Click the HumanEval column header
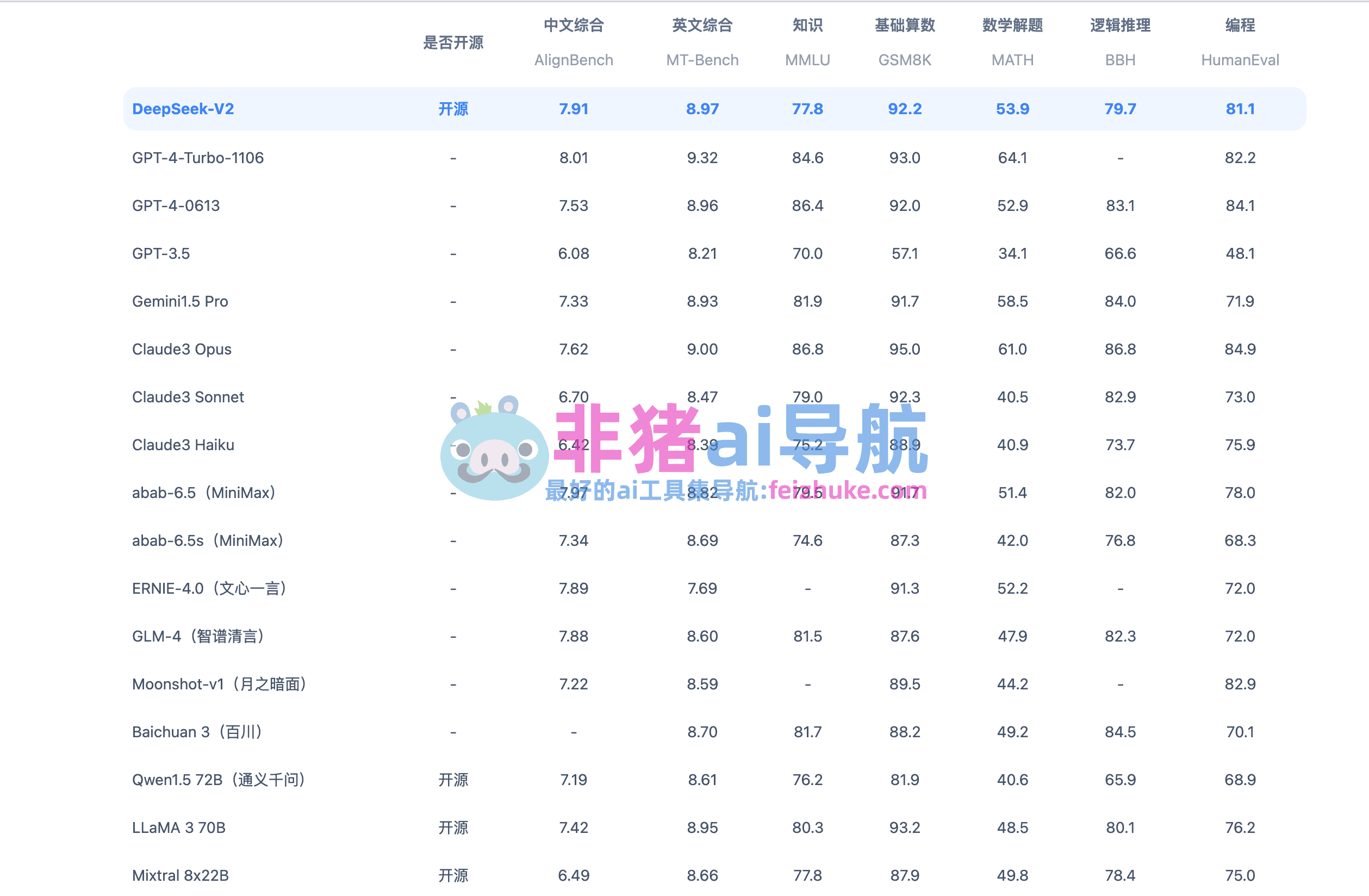 (x=1240, y=60)
